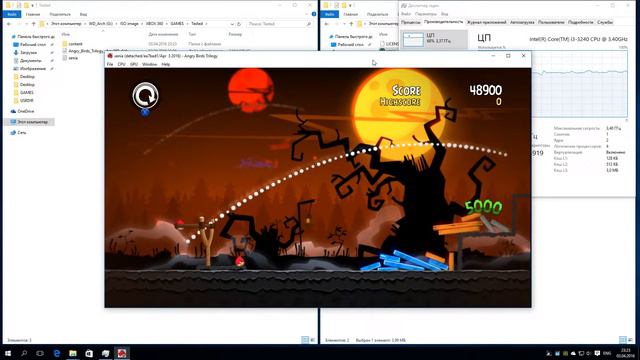Viewport: 640px width, 360px height.
Task: Click the Xenia app icon in the title bar
Action: pos(110,56)
